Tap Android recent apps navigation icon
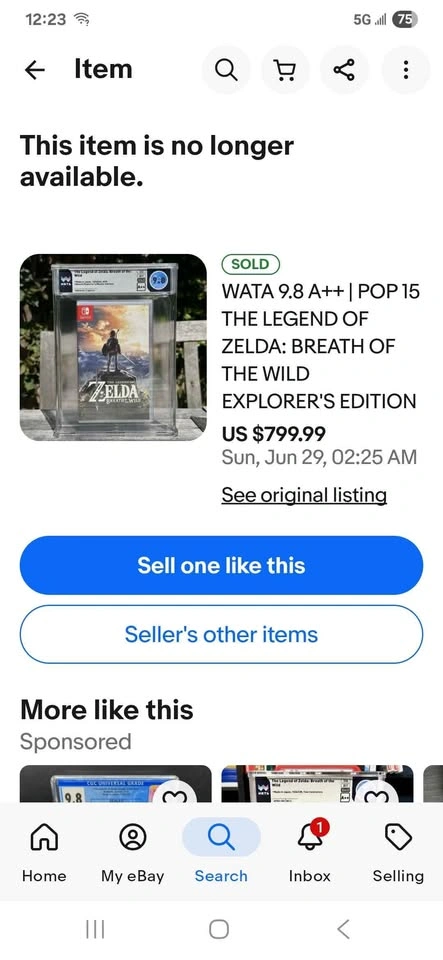Screen dimensions: 443x960 click(x=95, y=929)
